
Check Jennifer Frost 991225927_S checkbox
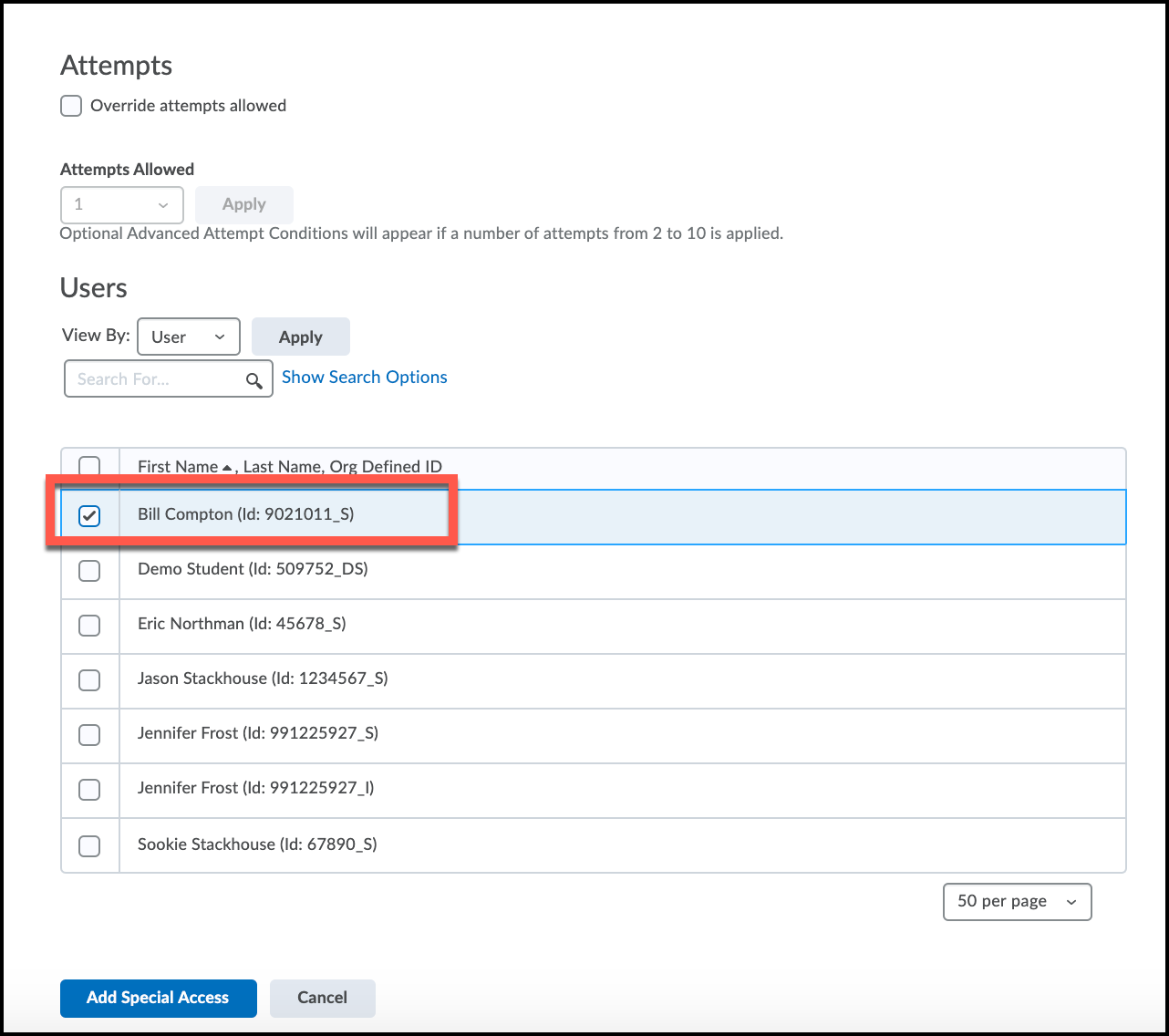pos(89,735)
